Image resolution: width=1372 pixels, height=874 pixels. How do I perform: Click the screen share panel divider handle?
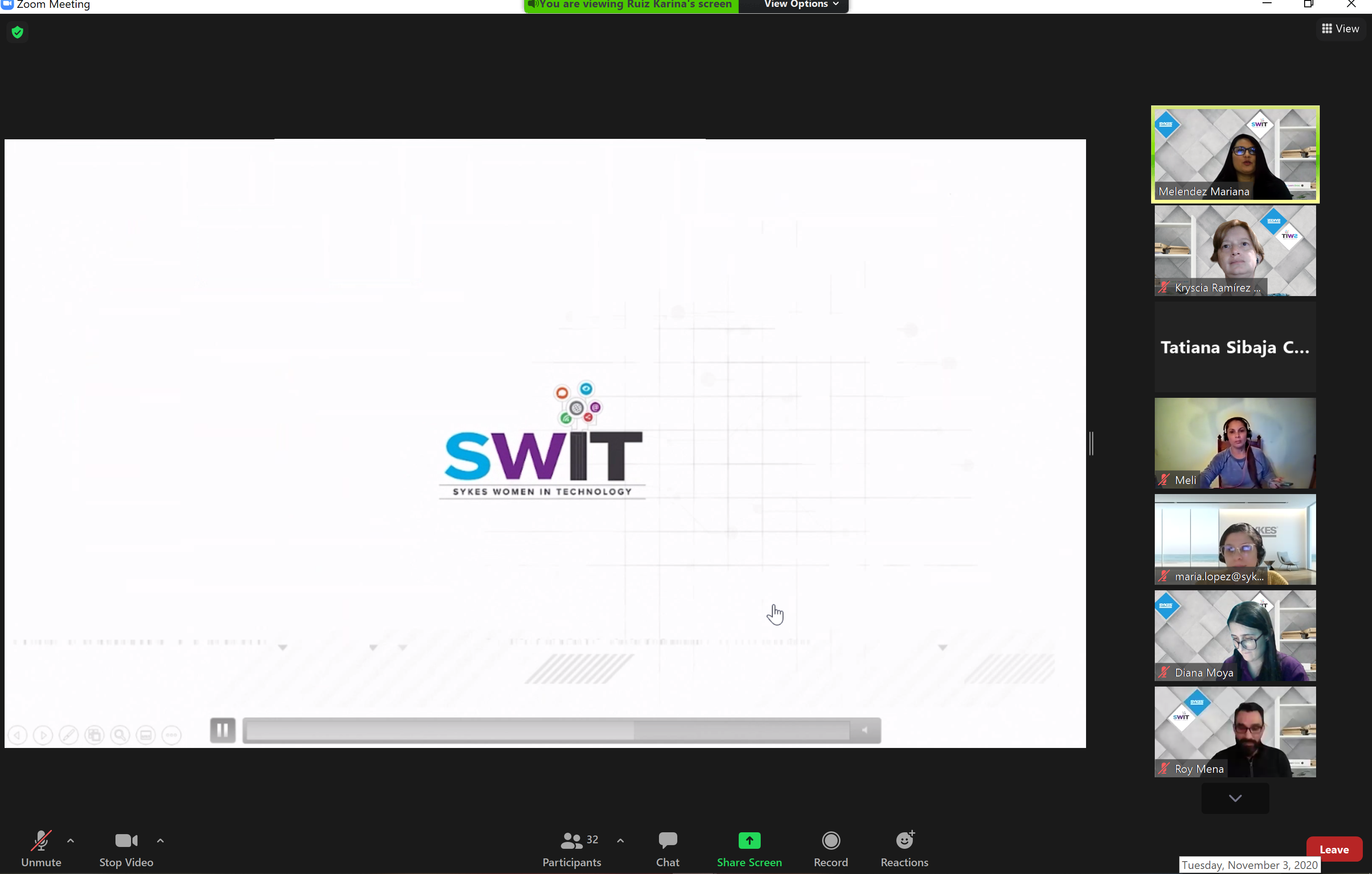pos(1091,443)
